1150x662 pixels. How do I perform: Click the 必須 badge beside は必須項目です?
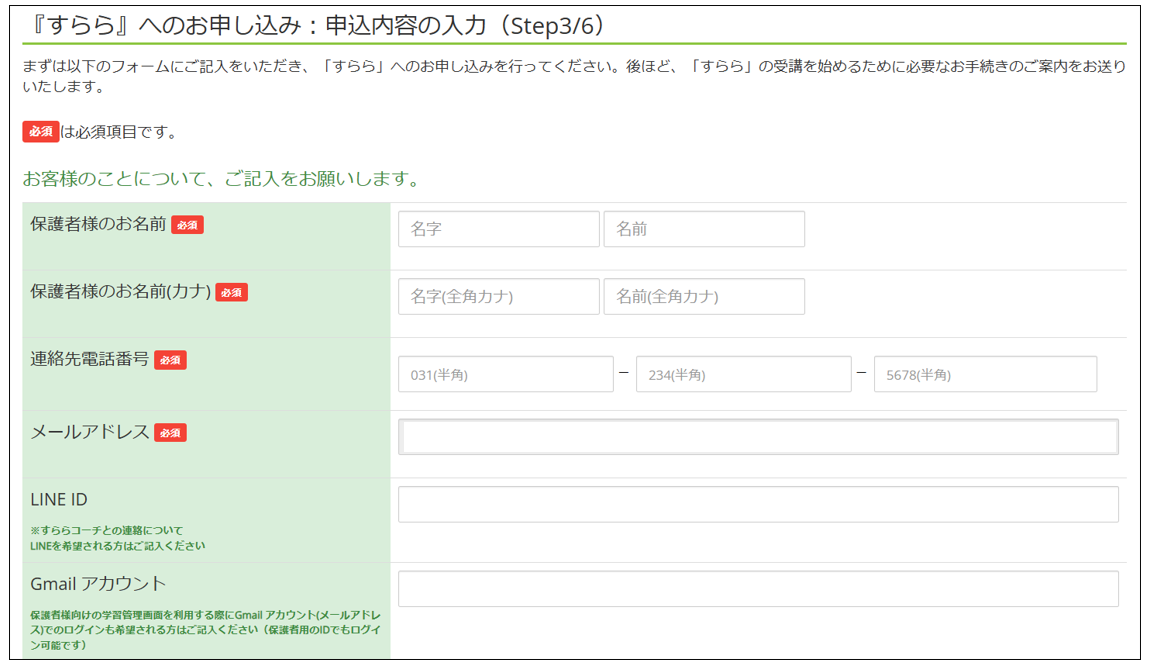[40, 132]
